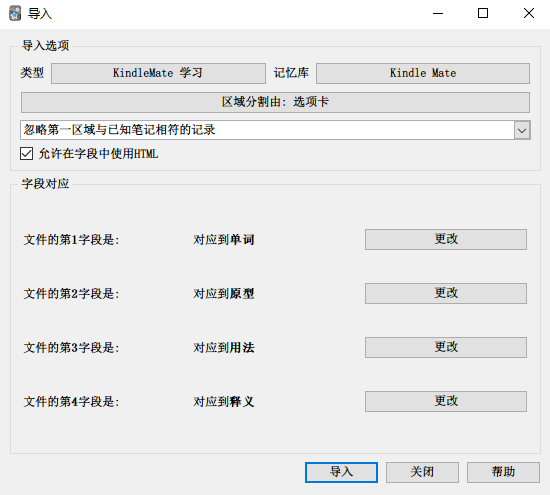Toggle the 允许在字段中使用HTML checkbox
Screen dimensions: 550x495
pyautogui.click(x=27, y=154)
